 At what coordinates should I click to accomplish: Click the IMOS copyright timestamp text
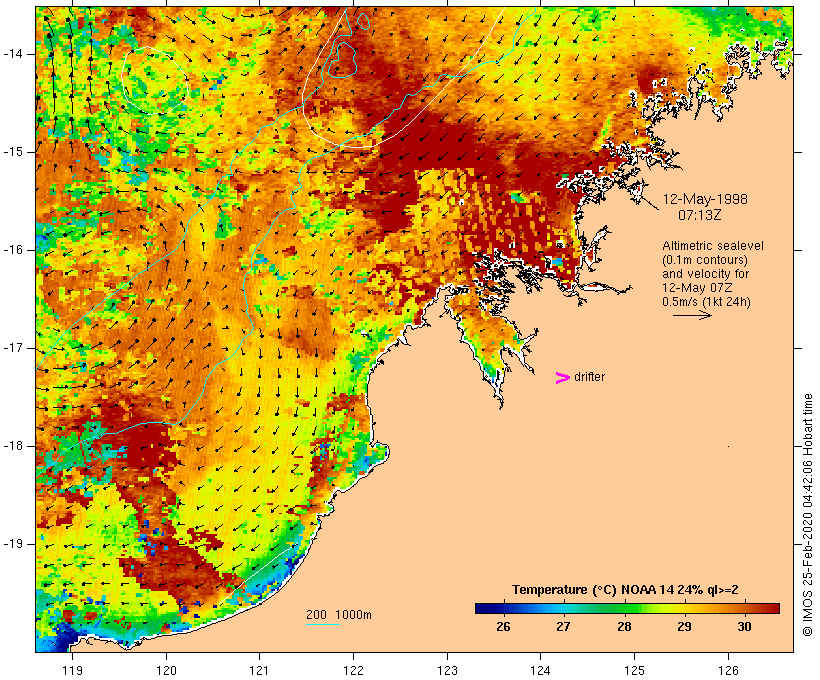(x=808, y=514)
